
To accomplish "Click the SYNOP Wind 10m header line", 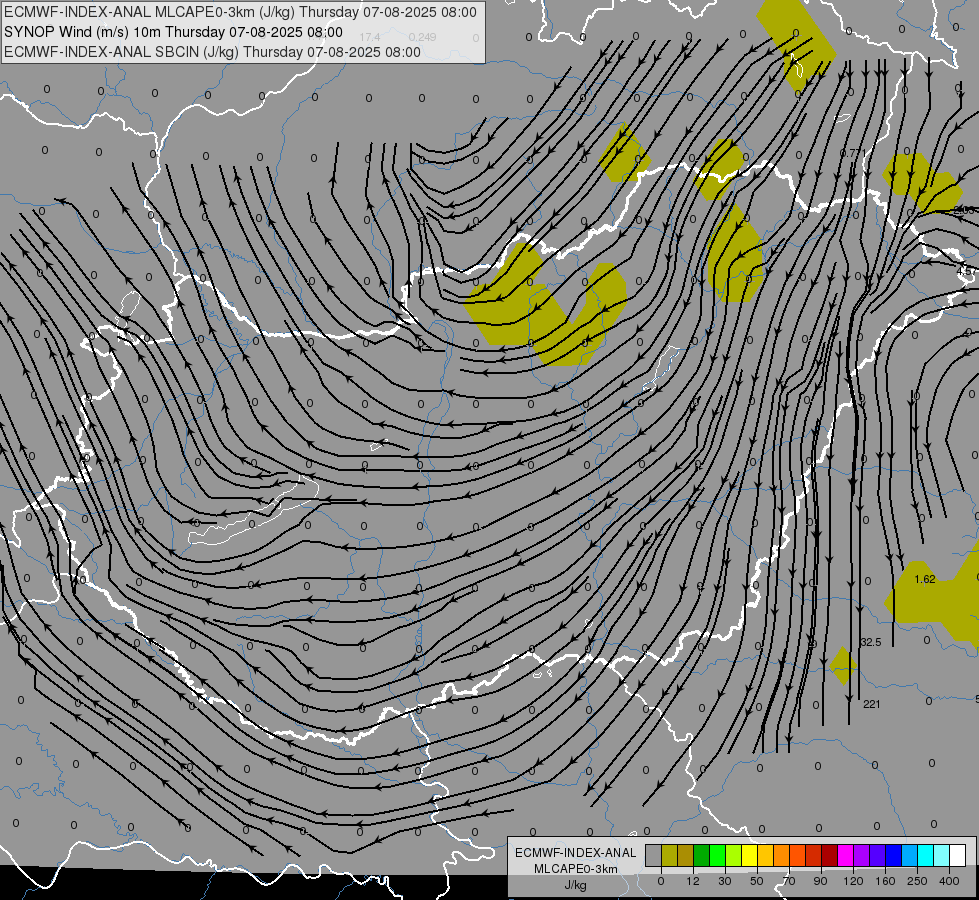I will coord(173,32).
